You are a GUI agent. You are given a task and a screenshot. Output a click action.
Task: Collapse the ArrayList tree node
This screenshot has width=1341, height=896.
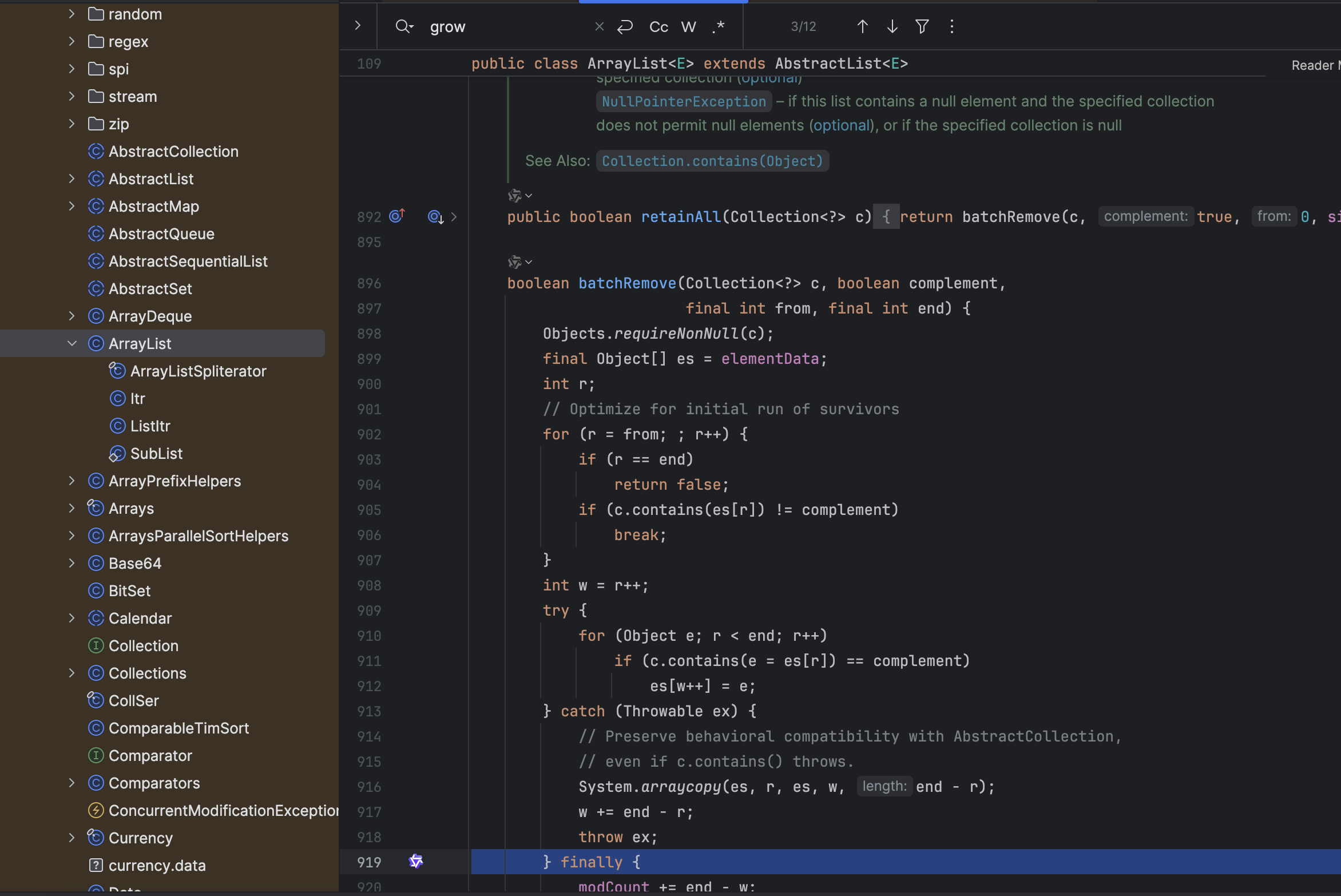click(72, 343)
